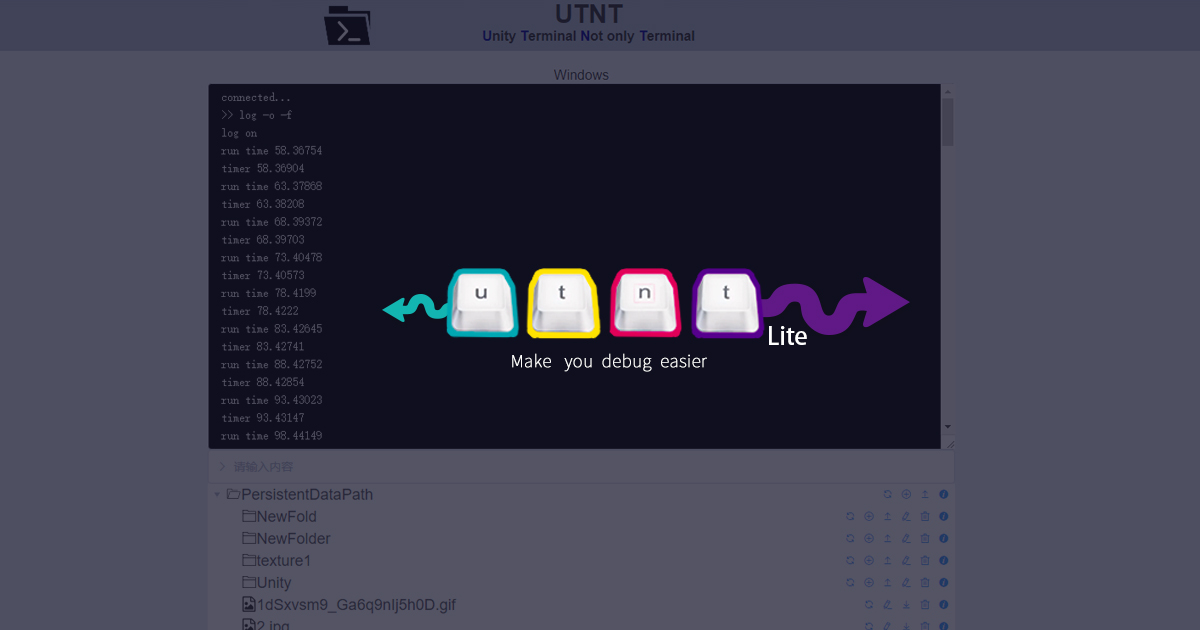Click the "timer 63.38208" log line

click(263, 204)
